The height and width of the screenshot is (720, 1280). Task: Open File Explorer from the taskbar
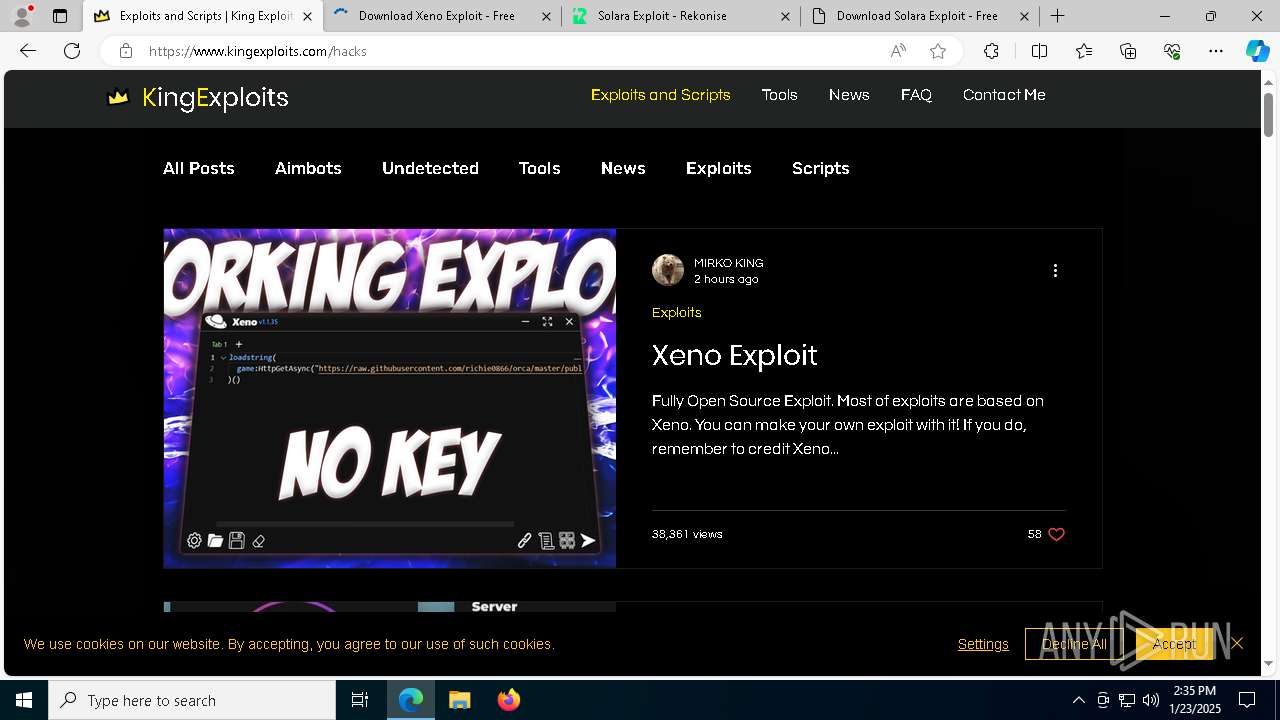pyautogui.click(x=459, y=700)
